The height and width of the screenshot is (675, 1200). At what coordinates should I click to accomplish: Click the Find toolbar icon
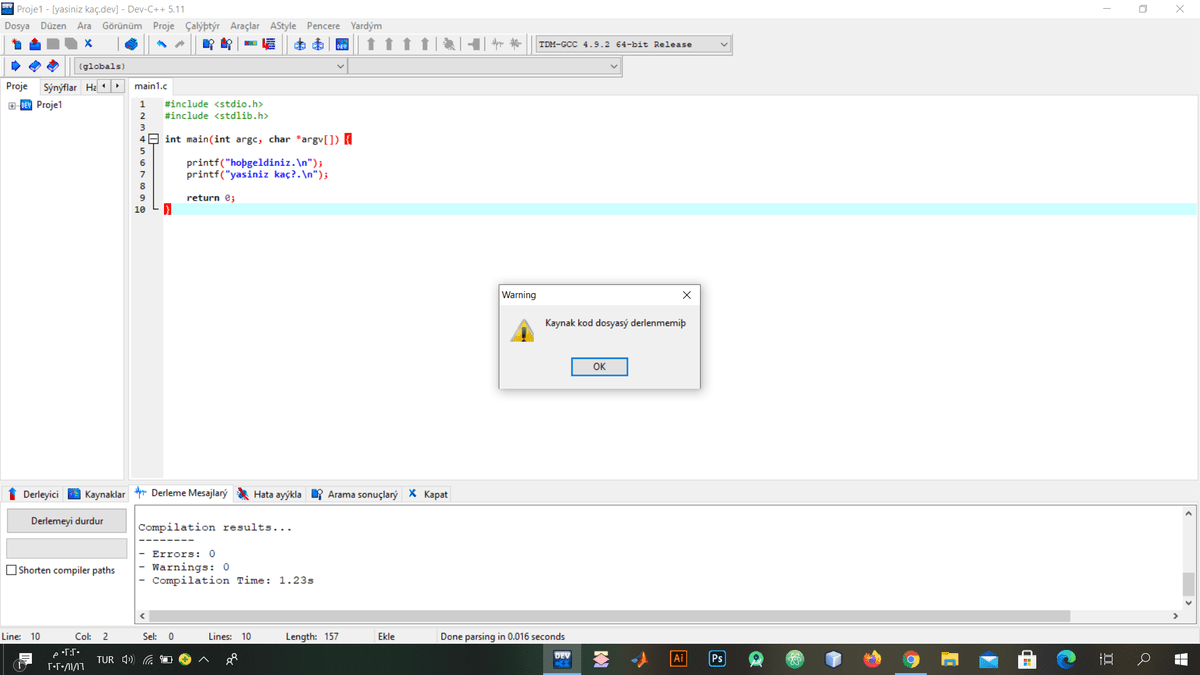(x=208, y=44)
